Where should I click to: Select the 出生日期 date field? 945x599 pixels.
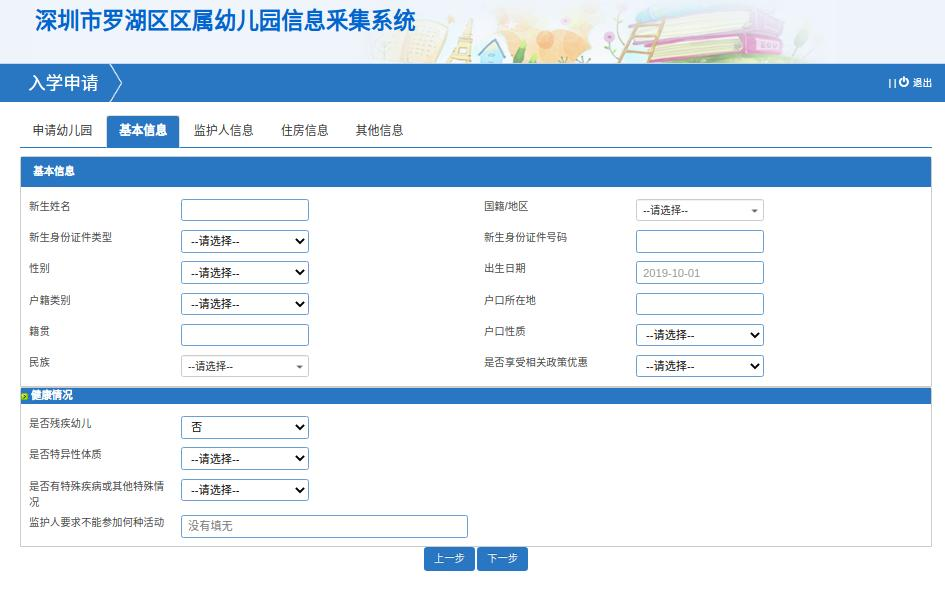699,272
